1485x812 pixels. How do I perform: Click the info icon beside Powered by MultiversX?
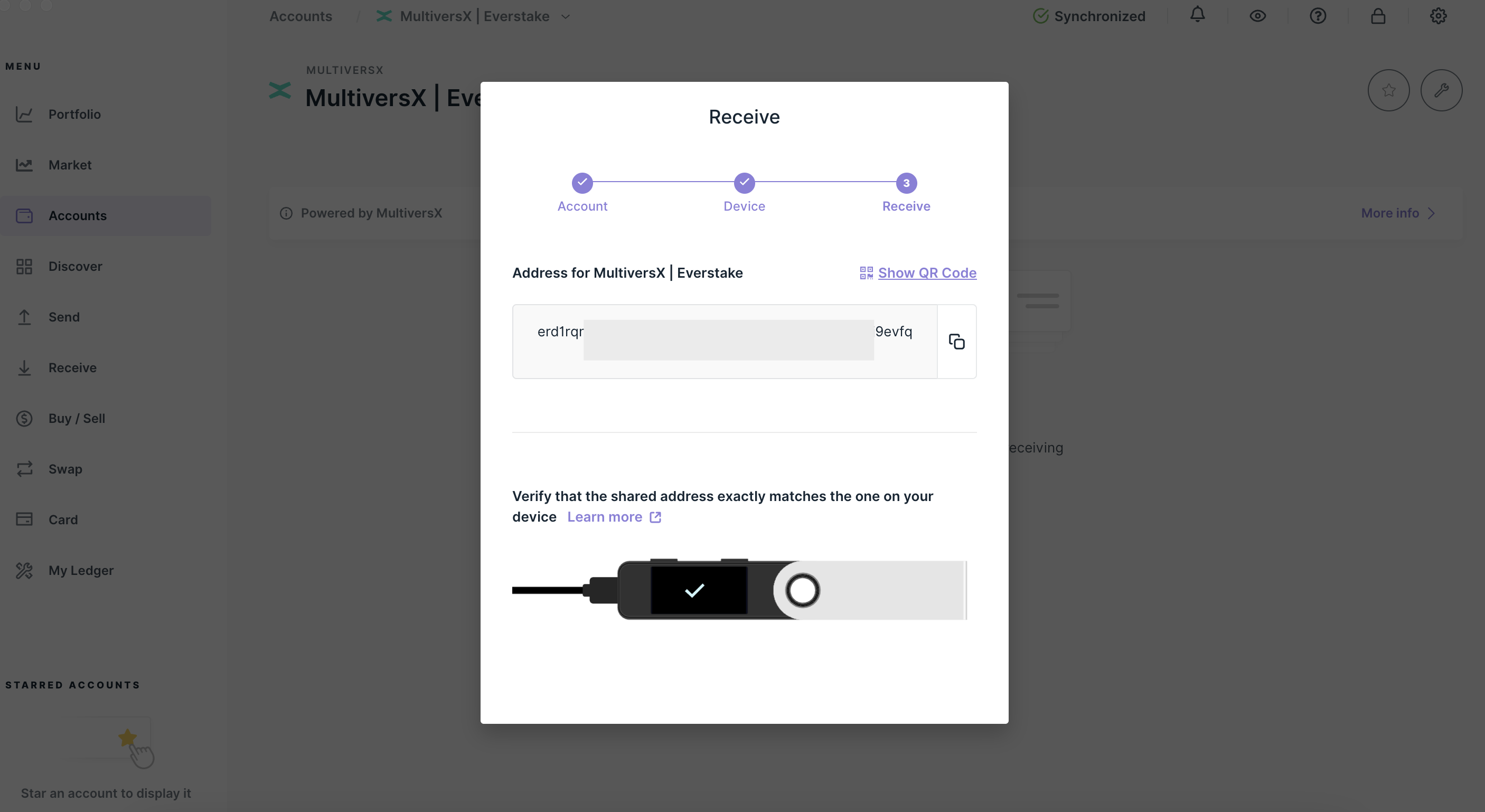287,213
